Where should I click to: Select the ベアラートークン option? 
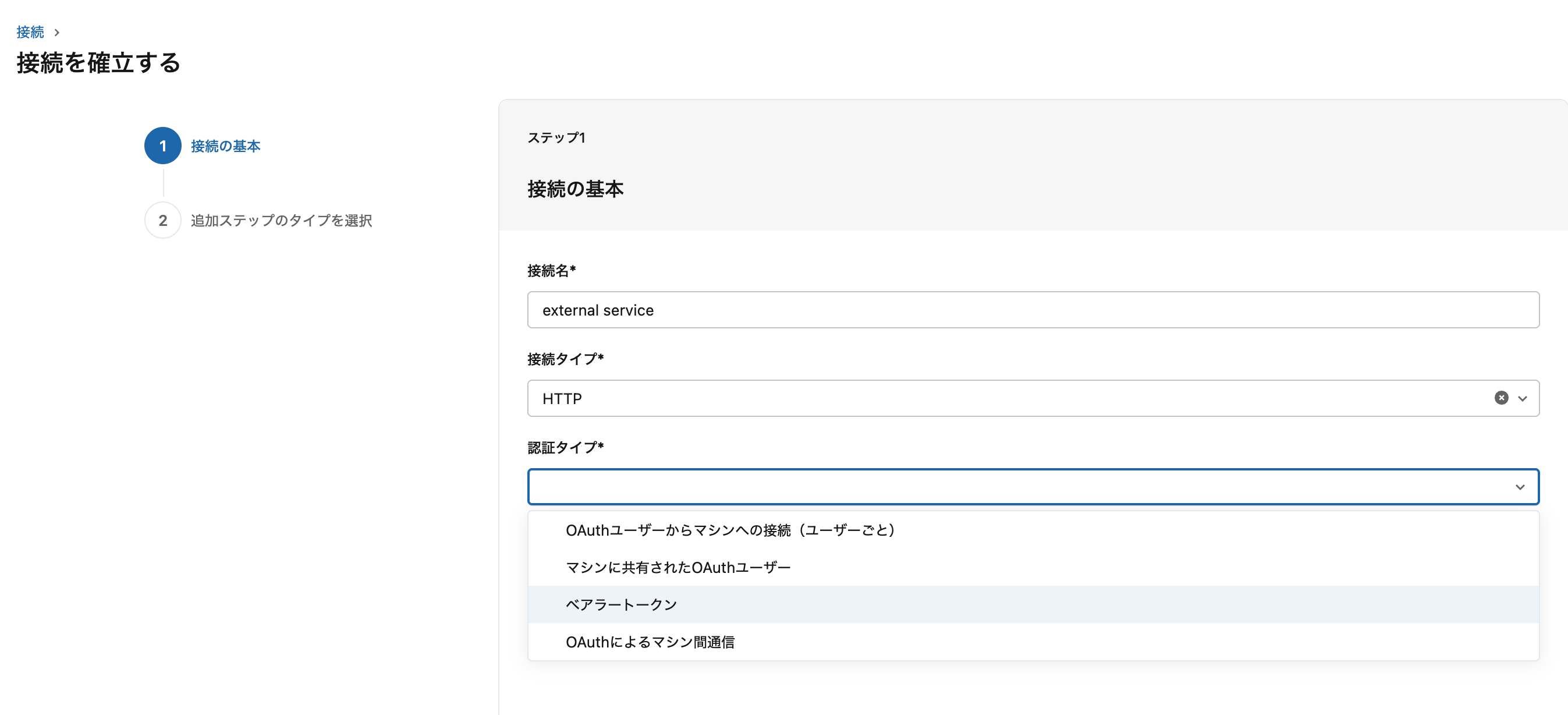(x=620, y=604)
